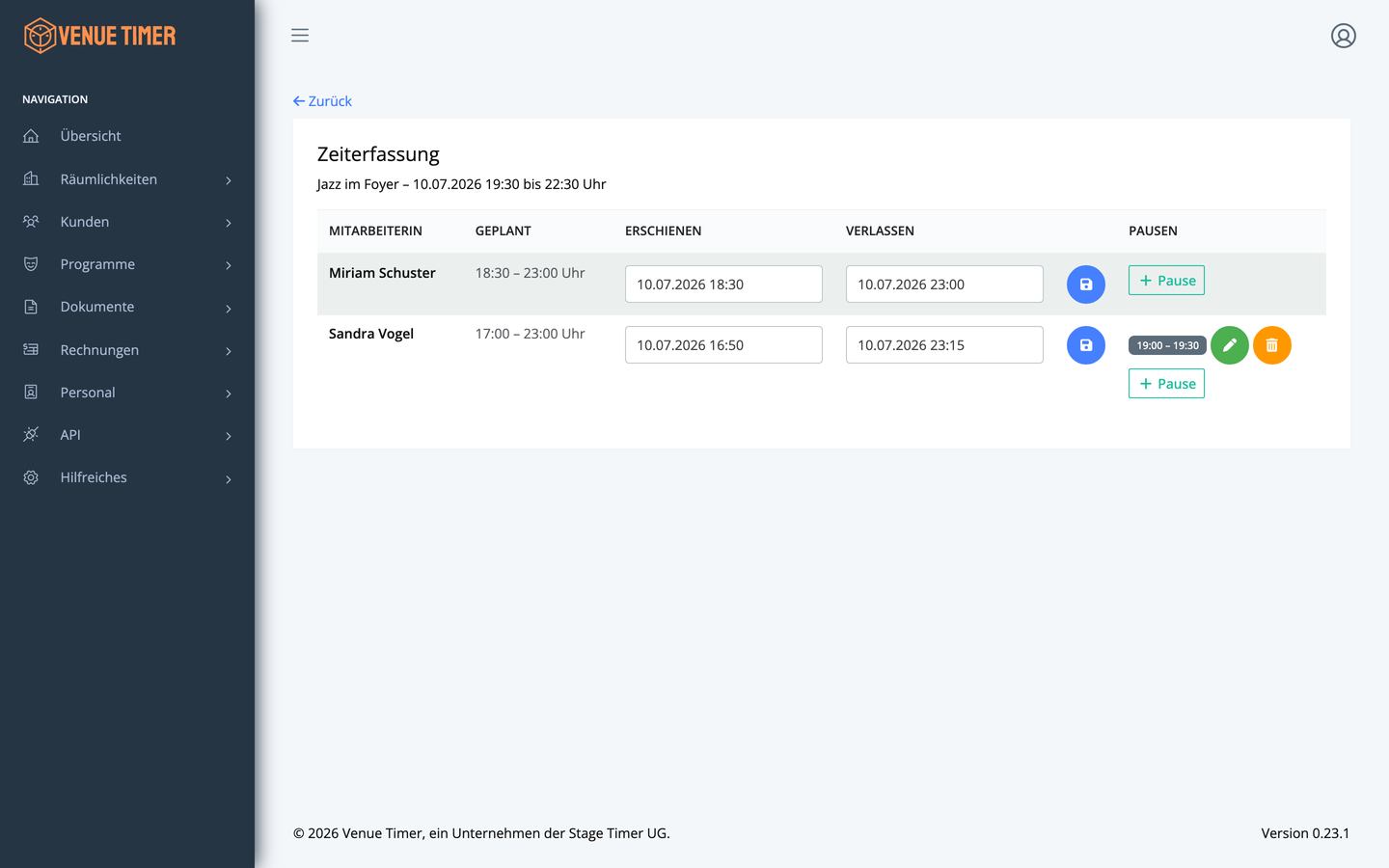Image resolution: width=1389 pixels, height=868 pixels.
Task: Click the Räumlichkeiten building icon
Action: pos(31,179)
